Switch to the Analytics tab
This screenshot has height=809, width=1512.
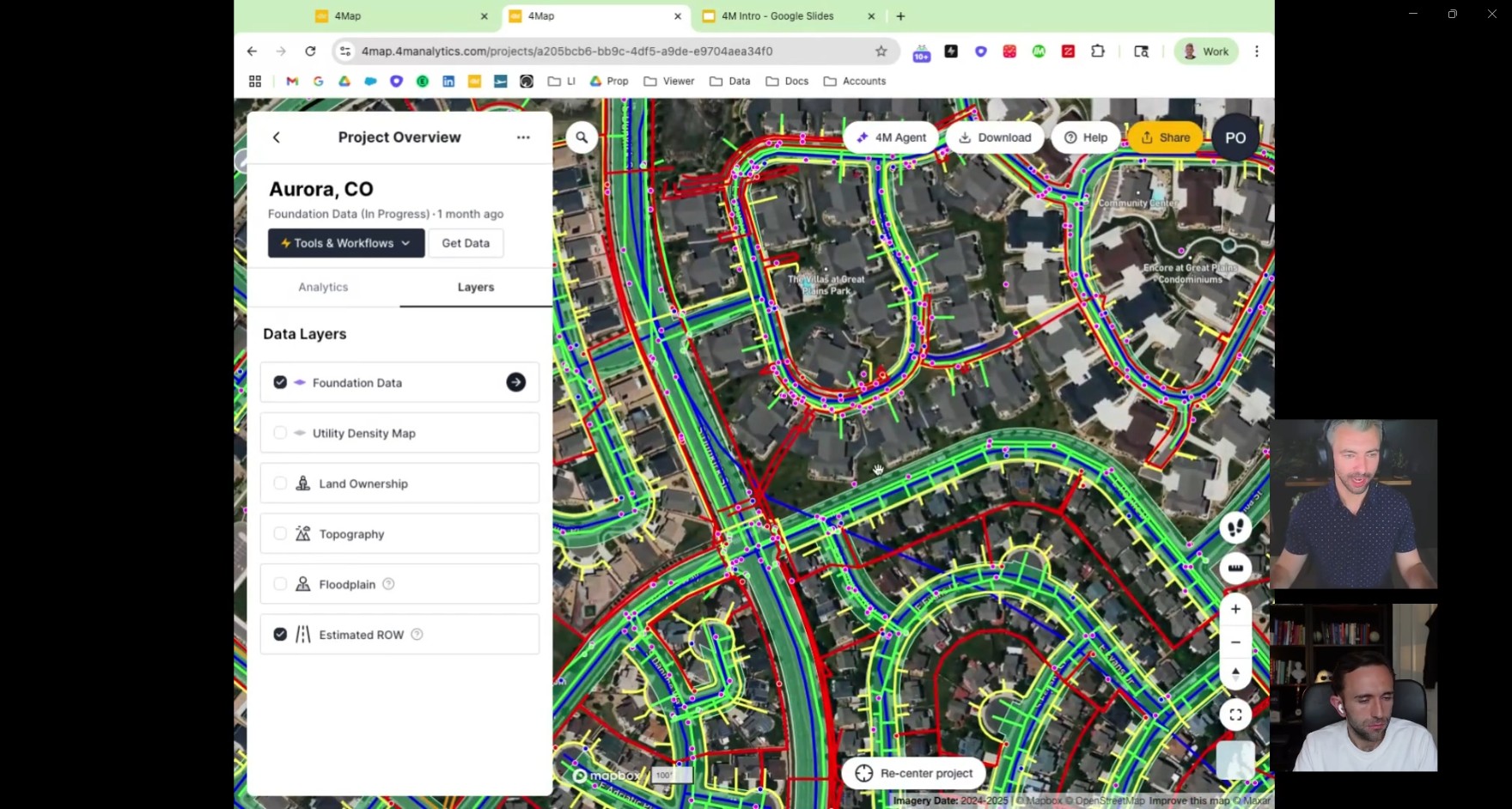point(323,287)
